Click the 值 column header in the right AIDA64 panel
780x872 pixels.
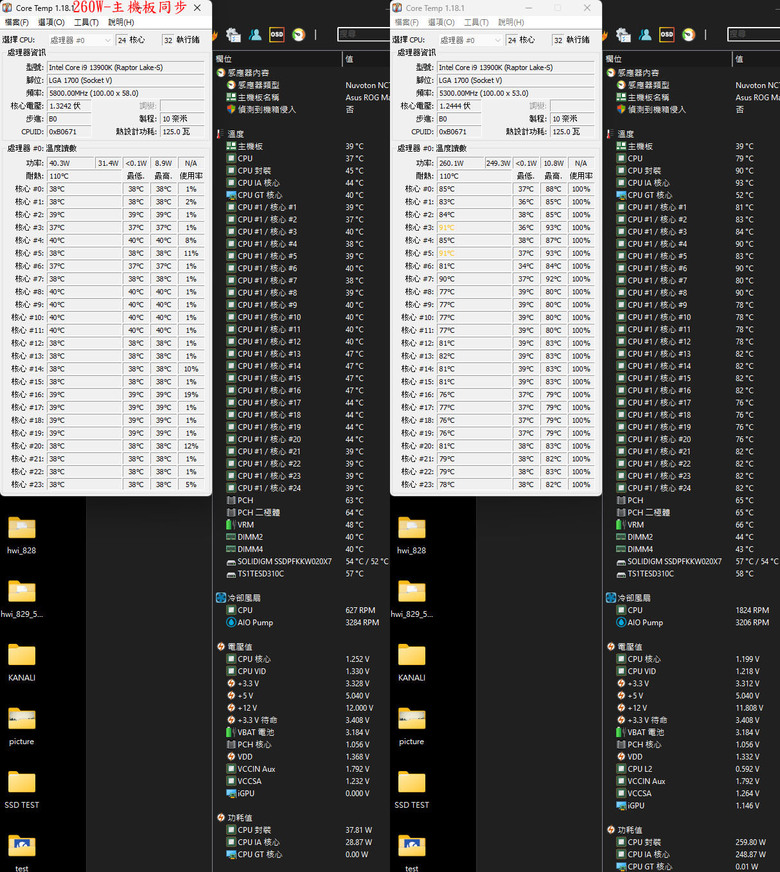[757, 59]
